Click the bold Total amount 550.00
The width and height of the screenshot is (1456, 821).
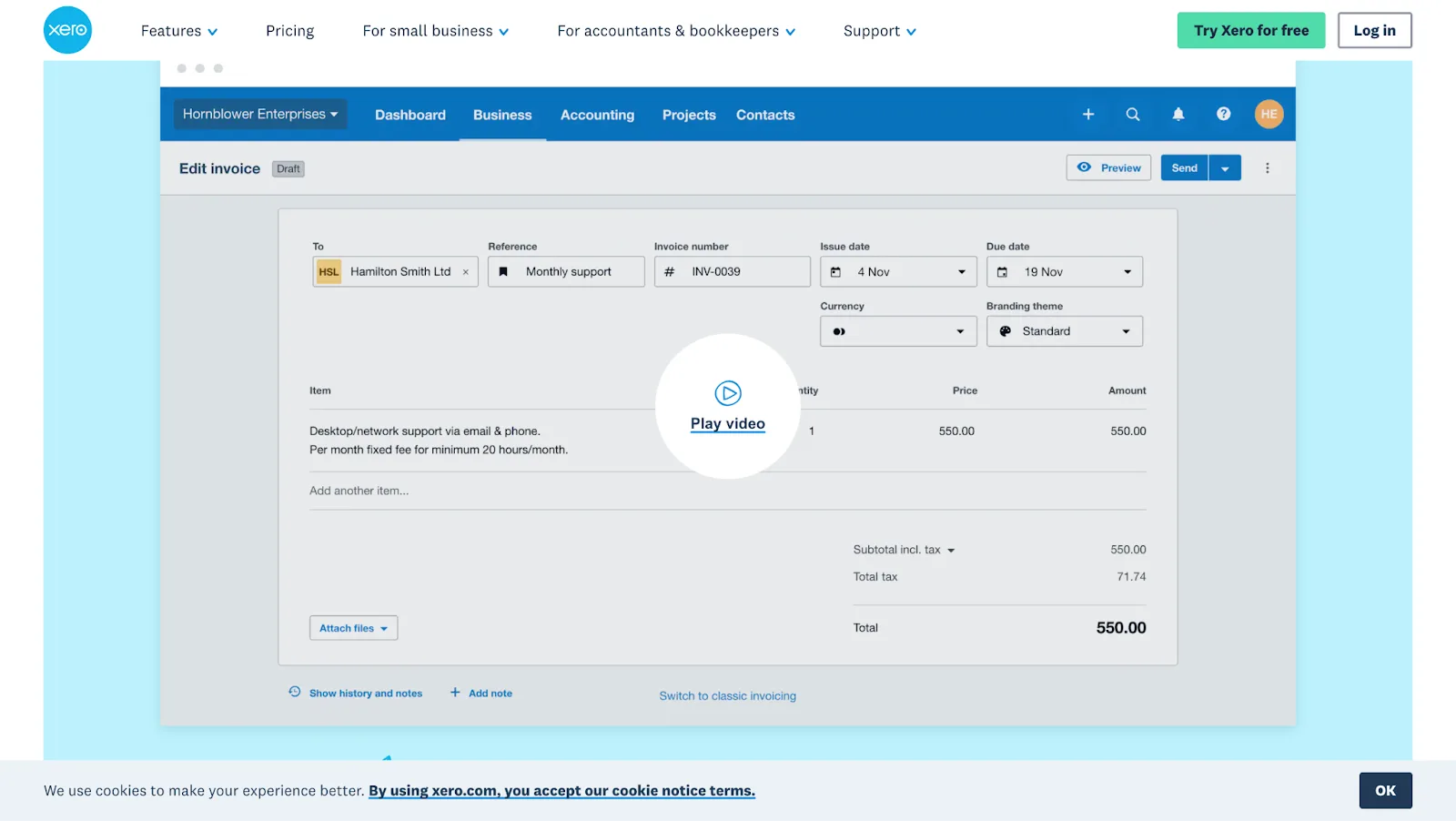(x=1121, y=628)
